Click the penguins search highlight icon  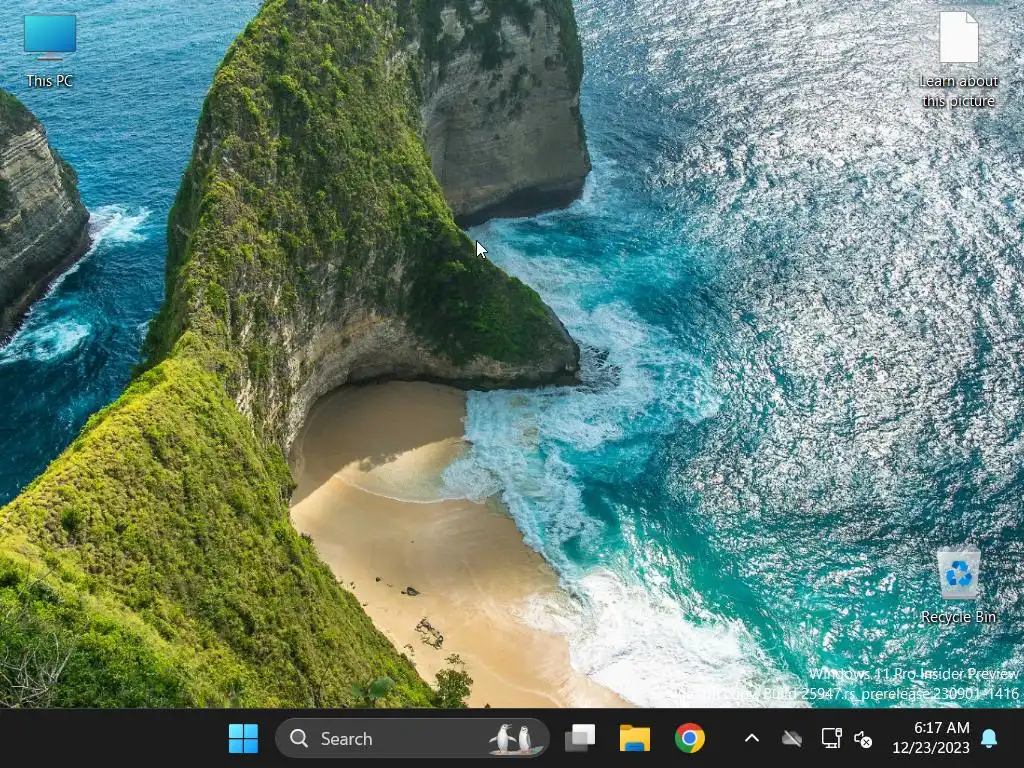[x=514, y=739]
